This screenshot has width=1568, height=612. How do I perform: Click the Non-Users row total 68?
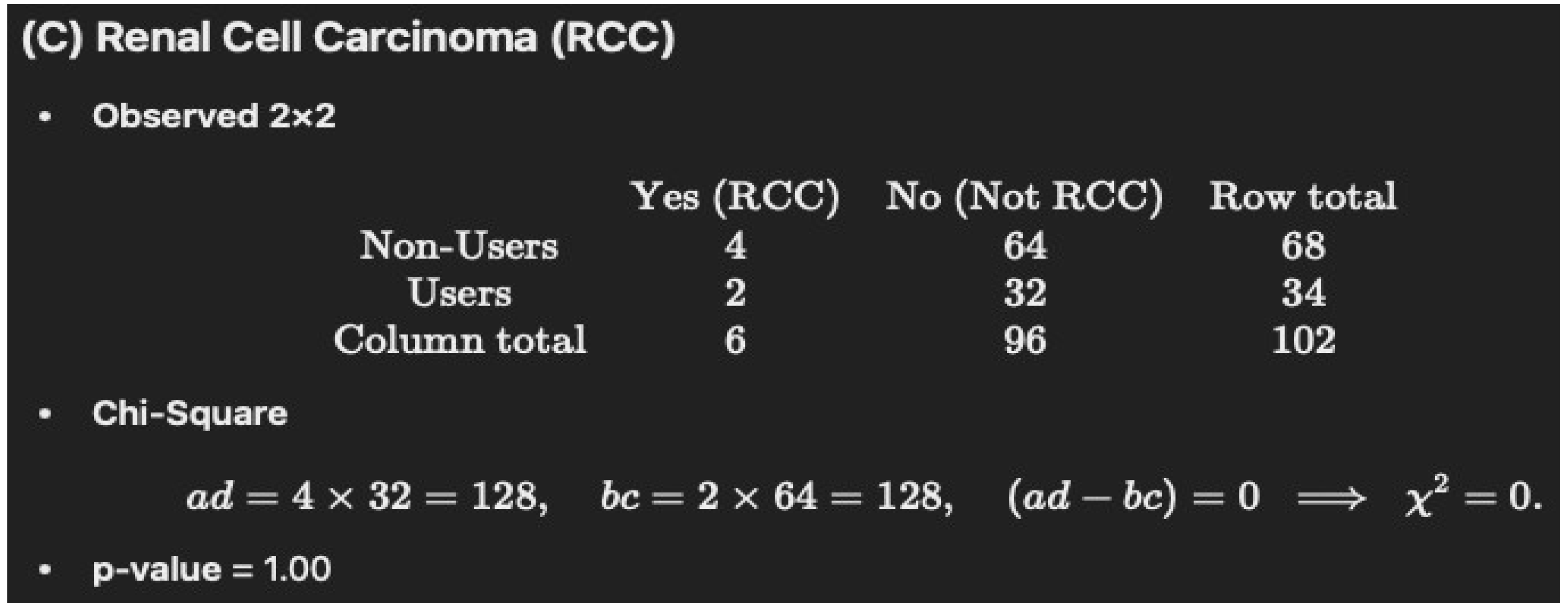coord(1303,246)
